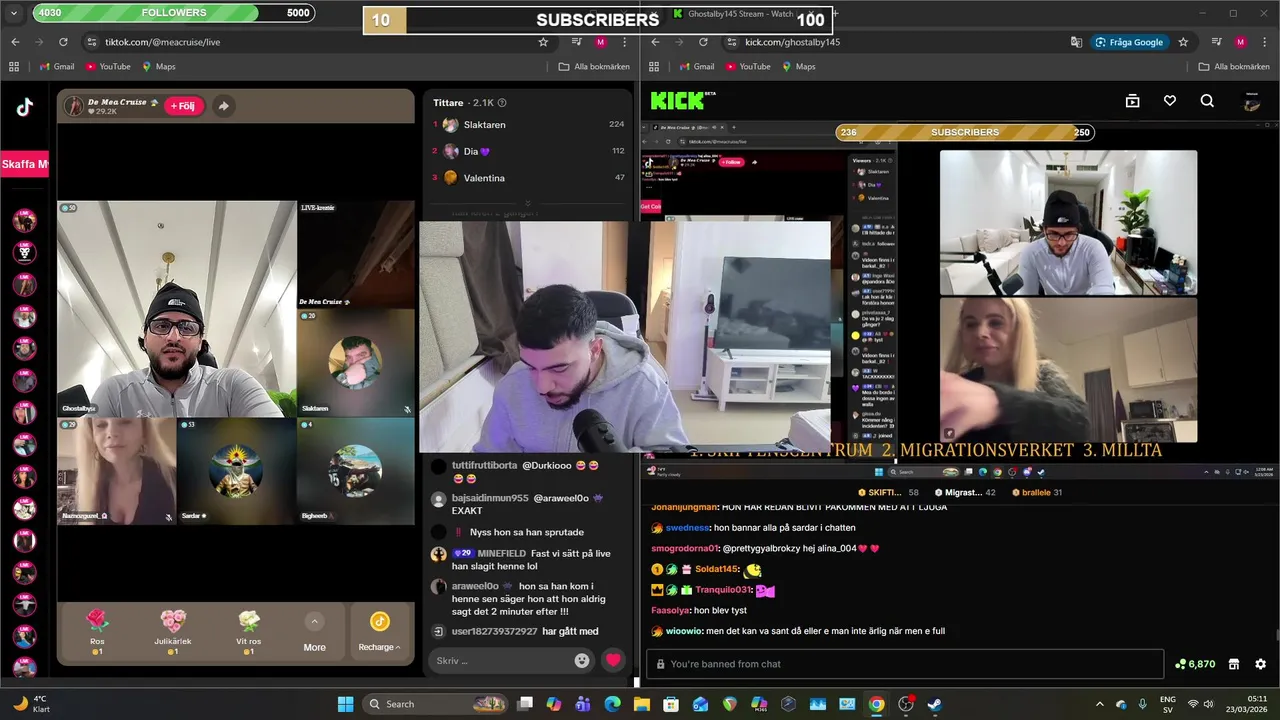The height and width of the screenshot is (720, 1280).
Task: Open the Tittare viewers help icon
Action: click(x=502, y=102)
